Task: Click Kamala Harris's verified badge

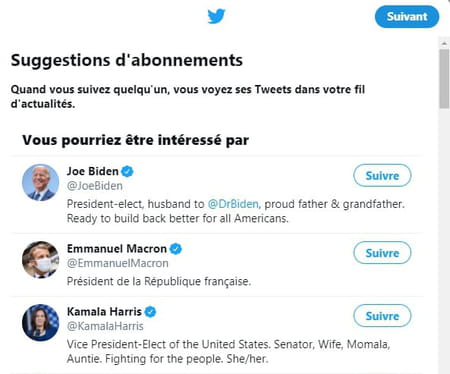Action: pyautogui.click(x=150, y=312)
